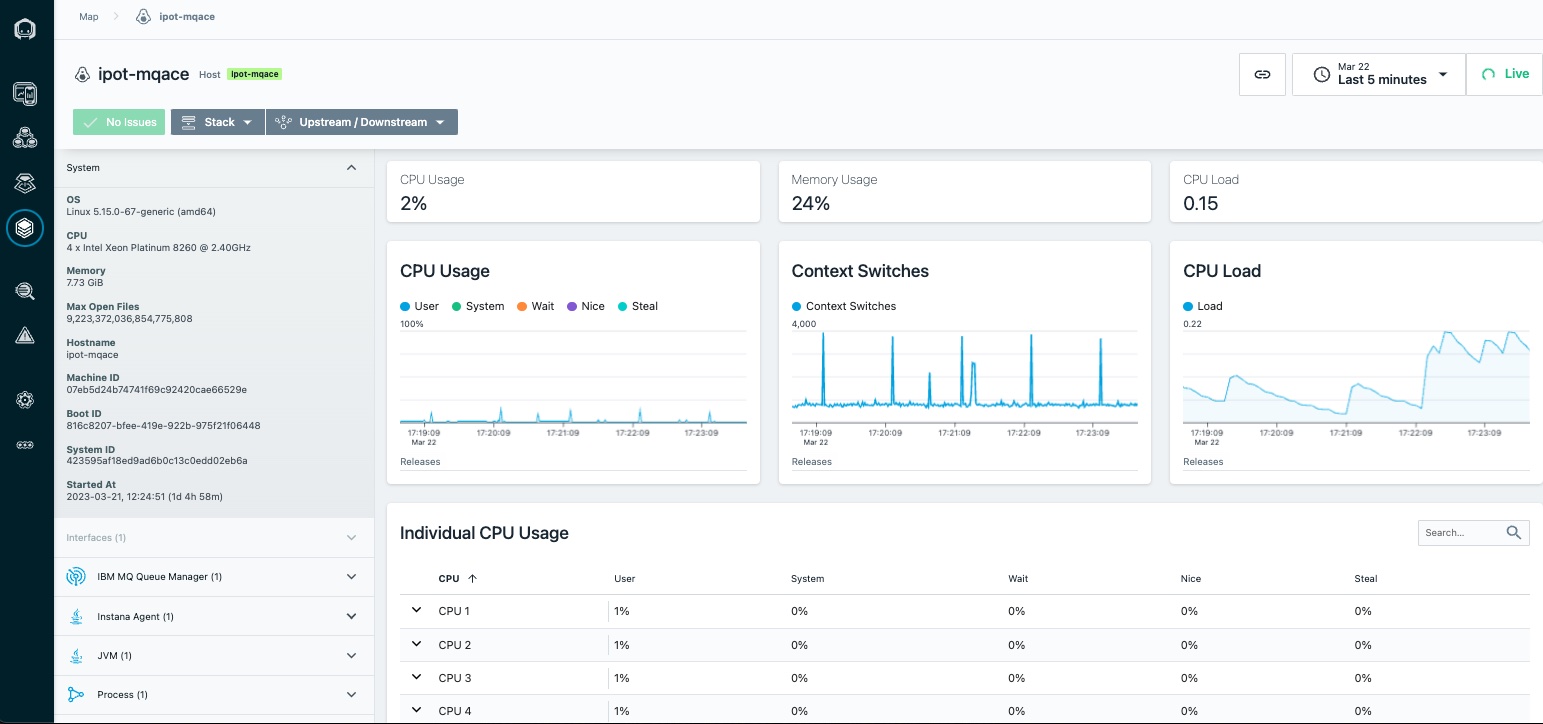Click the IBM MQ Queue Manager icon
Image resolution: width=1543 pixels, height=724 pixels.
click(76, 577)
